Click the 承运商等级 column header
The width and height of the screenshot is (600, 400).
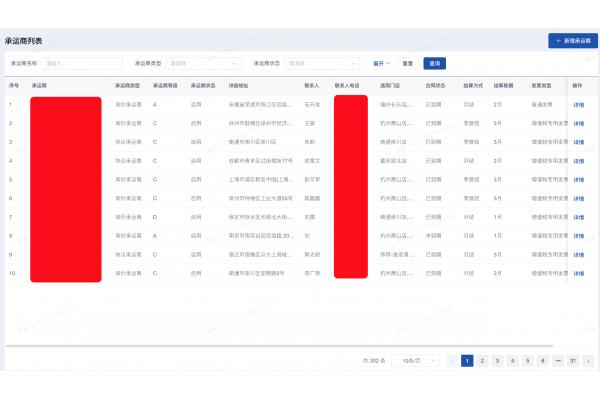pos(166,86)
